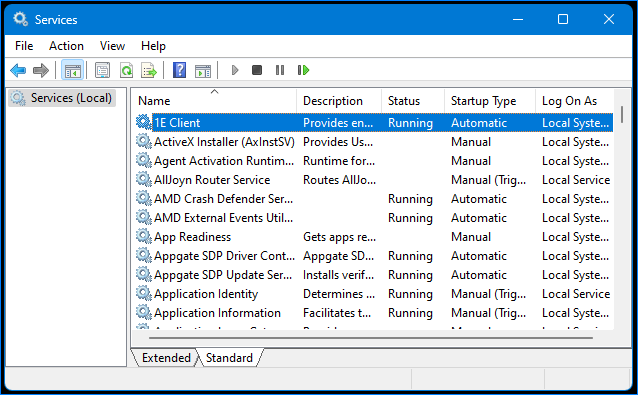Screen dimensions: 638x395
Task: Click 'Installs verif...' description cell
Action: coord(338,275)
